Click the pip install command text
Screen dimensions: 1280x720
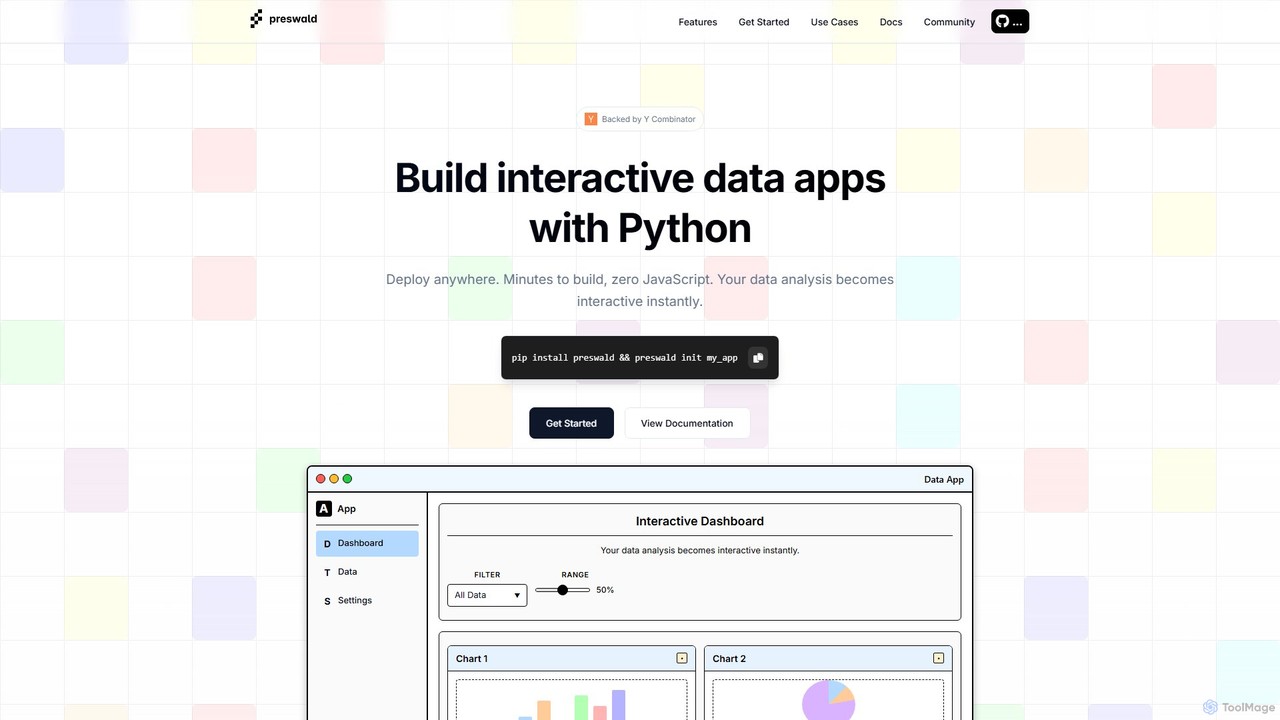click(x=624, y=358)
